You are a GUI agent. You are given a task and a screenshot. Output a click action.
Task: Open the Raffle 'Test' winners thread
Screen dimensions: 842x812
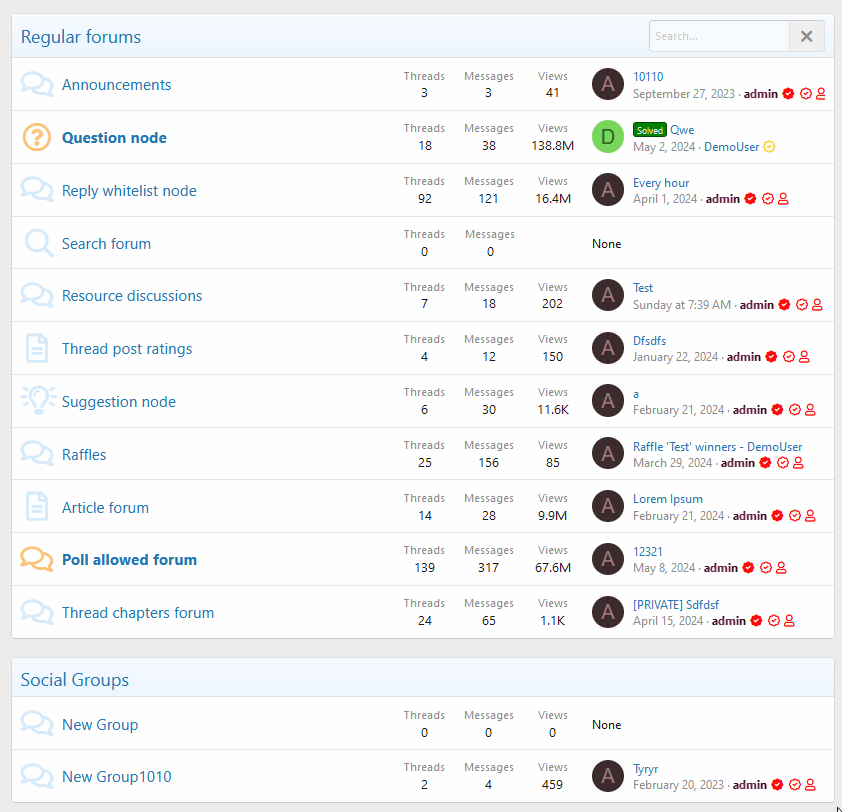(717, 447)
